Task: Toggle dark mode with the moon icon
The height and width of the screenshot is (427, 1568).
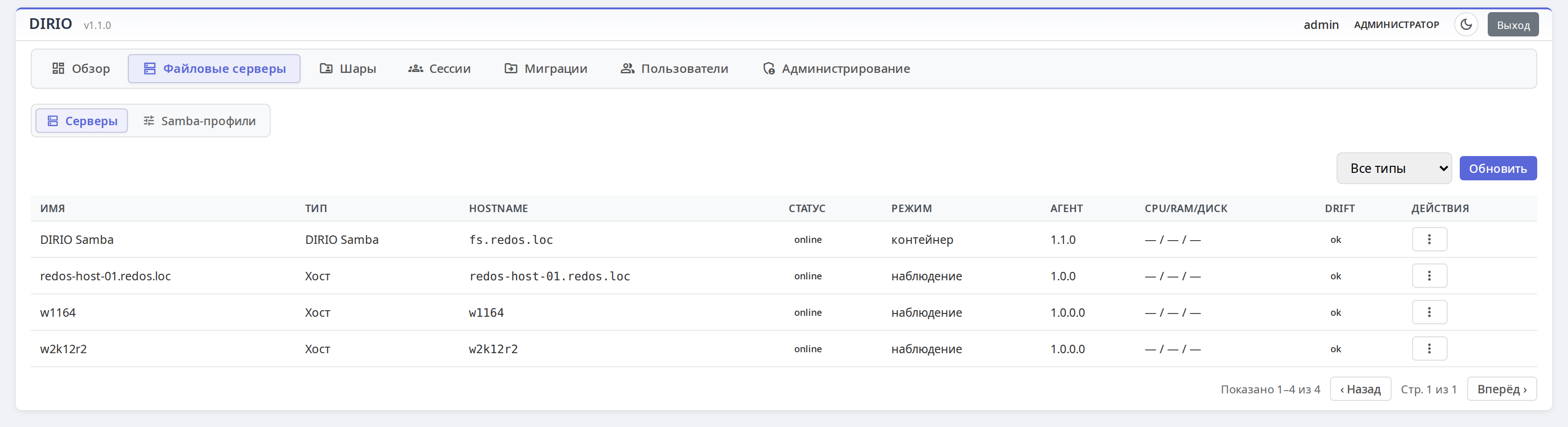Action: (x=1466, y=24)
